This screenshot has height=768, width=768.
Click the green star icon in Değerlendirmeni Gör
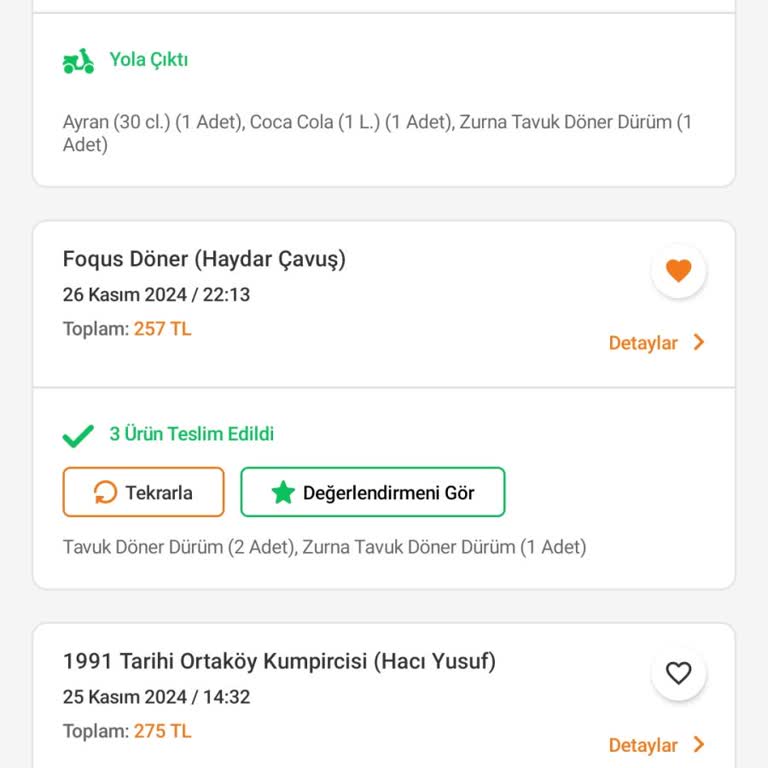pyautogui.click(x=283, y=492)
